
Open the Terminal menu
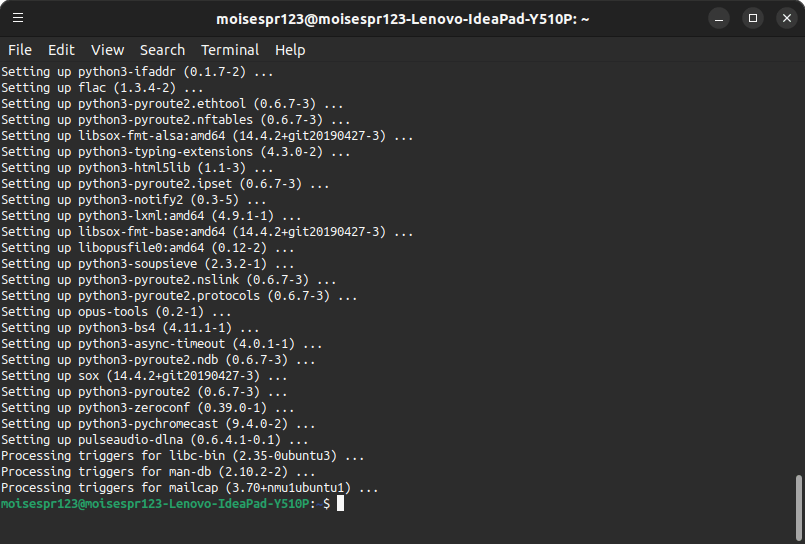tap(230, 50)
